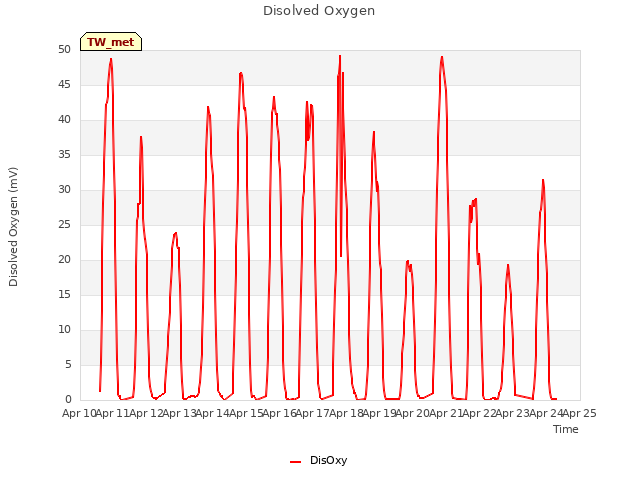Click the 15 y-axis value
The width and height of the screenshot is (640, 480).
coord(64,295)
